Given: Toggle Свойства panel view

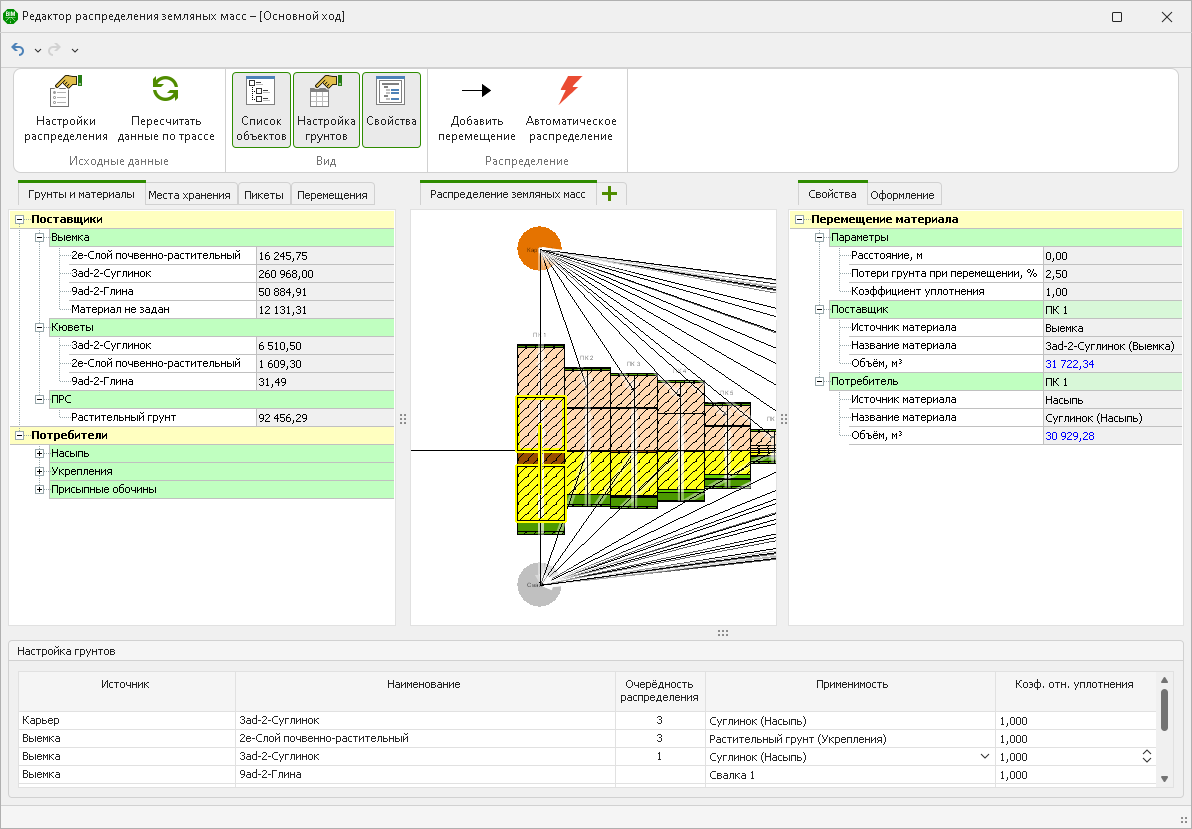Looking at the screenshot, I should pyautogui.click(x=391, y=110).
